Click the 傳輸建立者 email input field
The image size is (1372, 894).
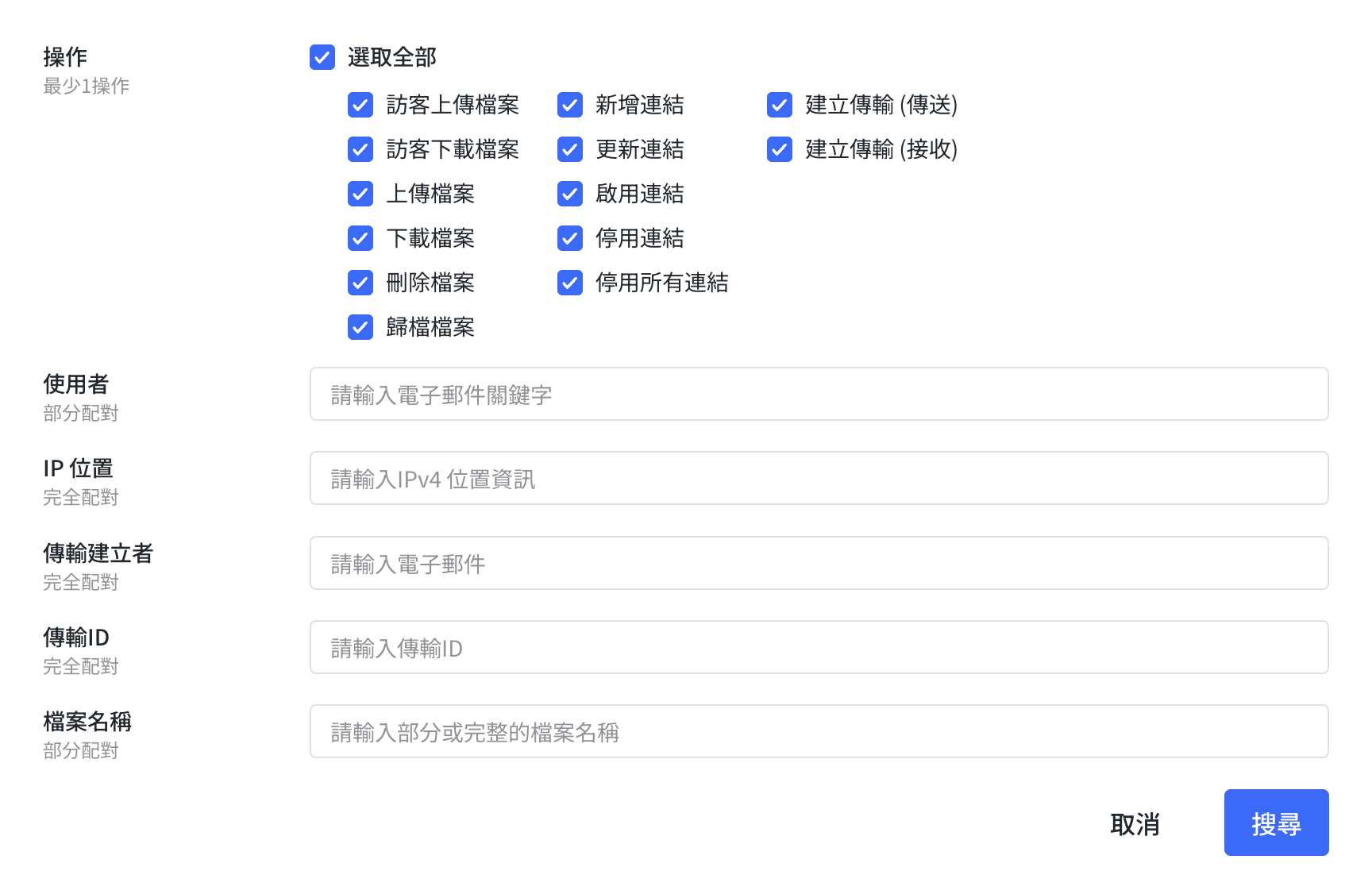pos(819,563)
